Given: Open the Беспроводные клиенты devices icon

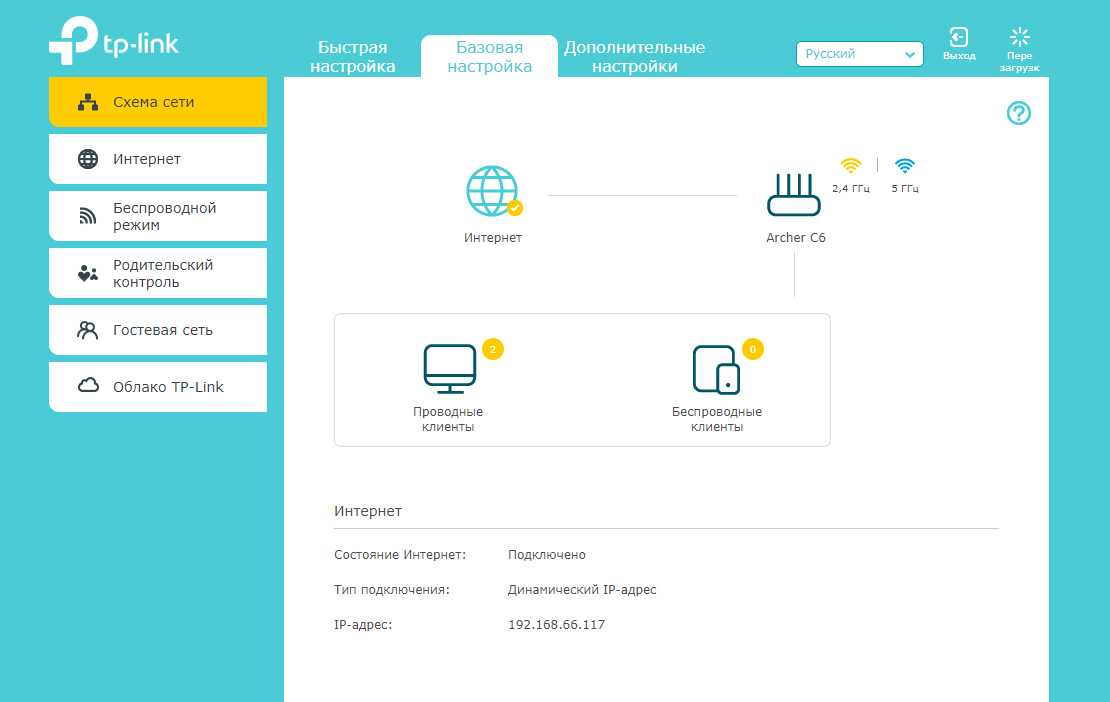Looking at the screenshot, I should point(716,369).
